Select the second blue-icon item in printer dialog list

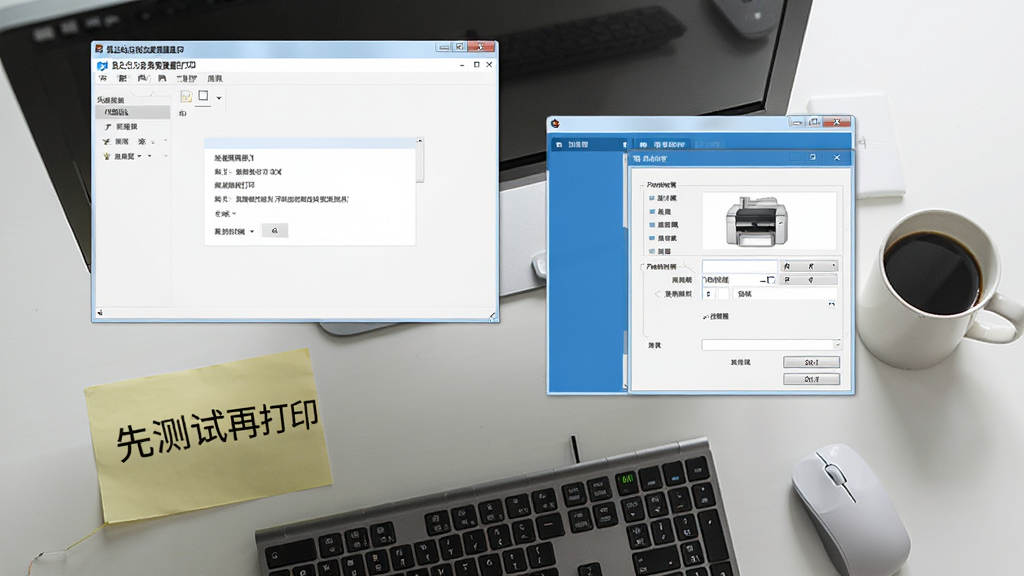(x=660, y=212)
